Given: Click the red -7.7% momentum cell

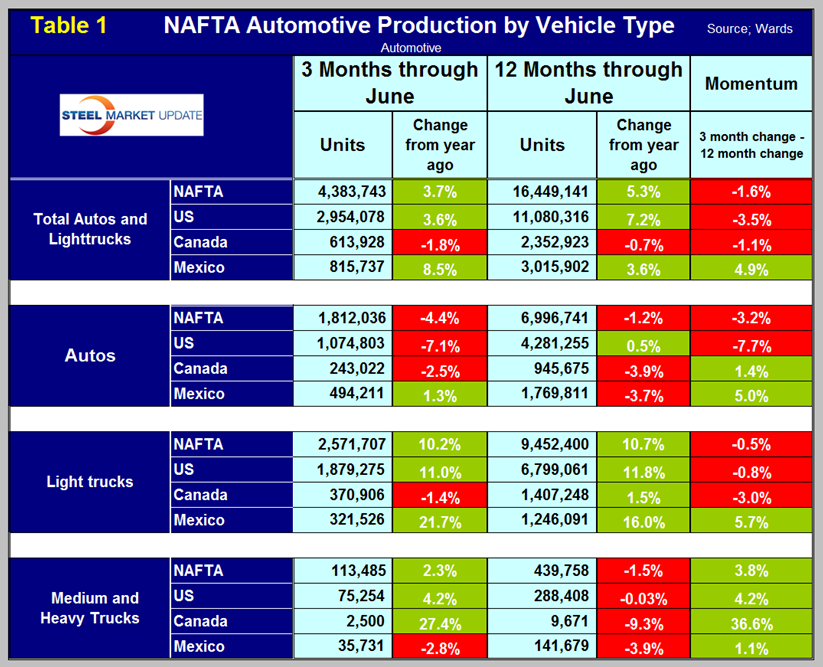Looking at the screenshot, I should [751, 343].
